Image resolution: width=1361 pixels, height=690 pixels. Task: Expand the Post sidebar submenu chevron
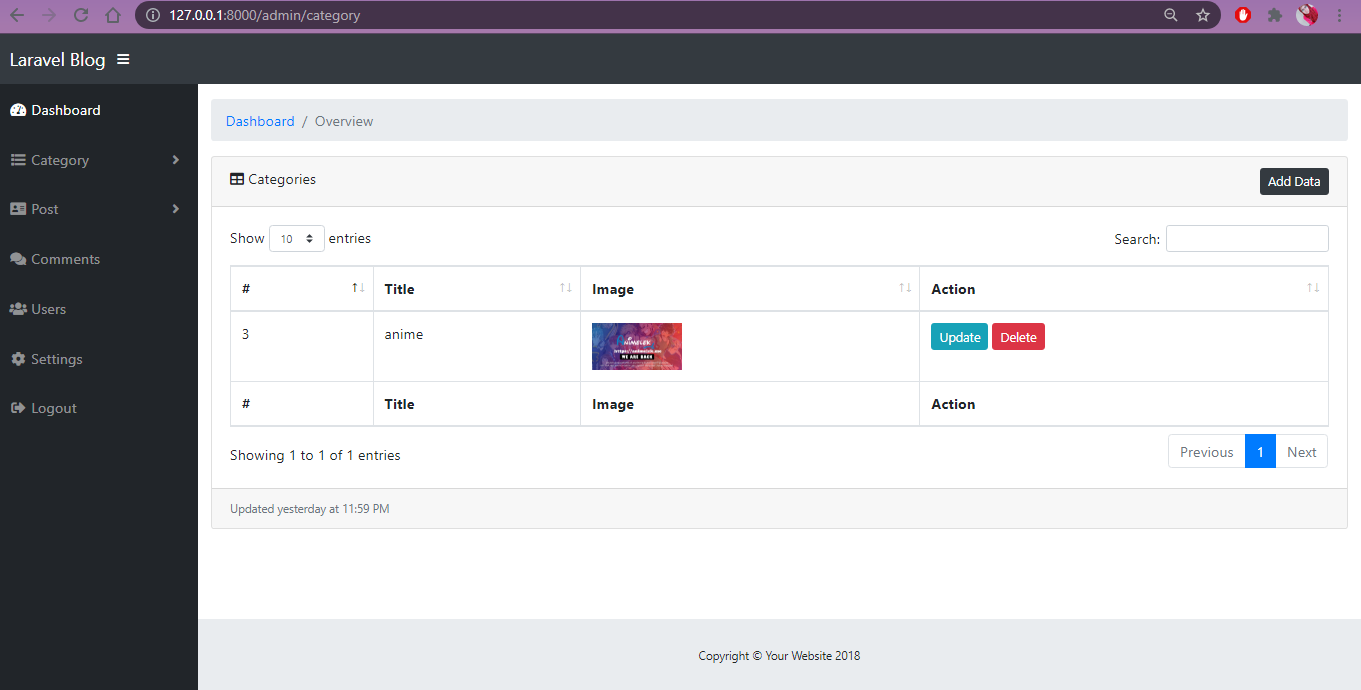click(176, 208)
